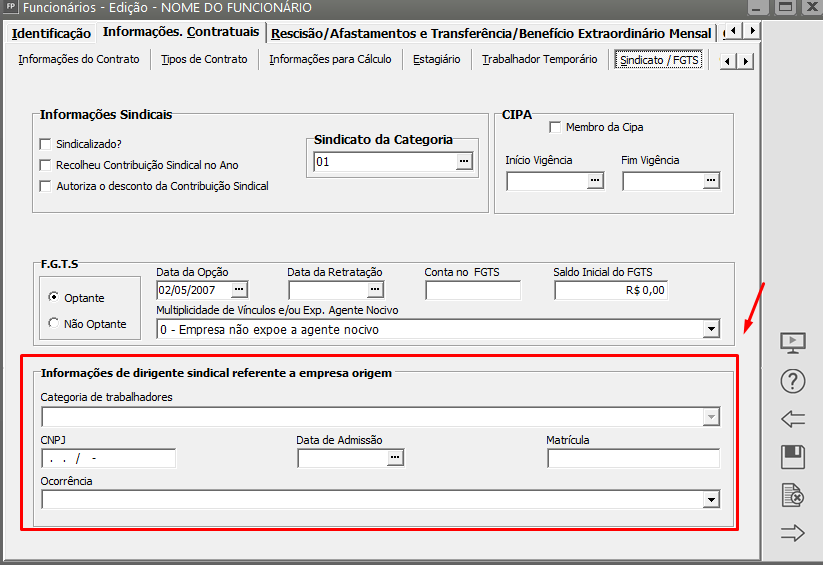Viewport: 823px width, 565px height.
Task: Go to next record with right arrow
Action: [793, 533]
